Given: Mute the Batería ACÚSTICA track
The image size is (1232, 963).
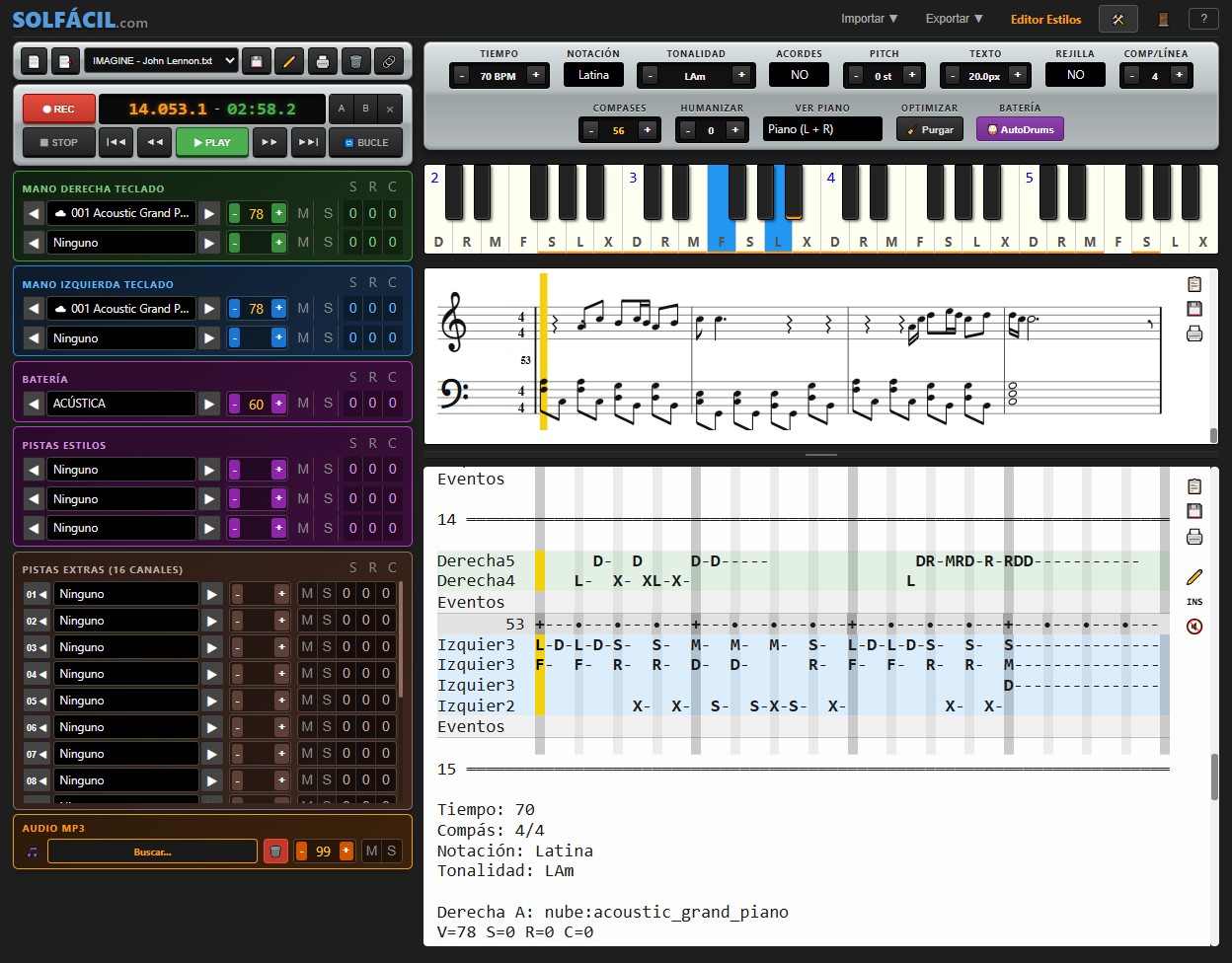Looking at the screenshot, I should tap(303, 403).
